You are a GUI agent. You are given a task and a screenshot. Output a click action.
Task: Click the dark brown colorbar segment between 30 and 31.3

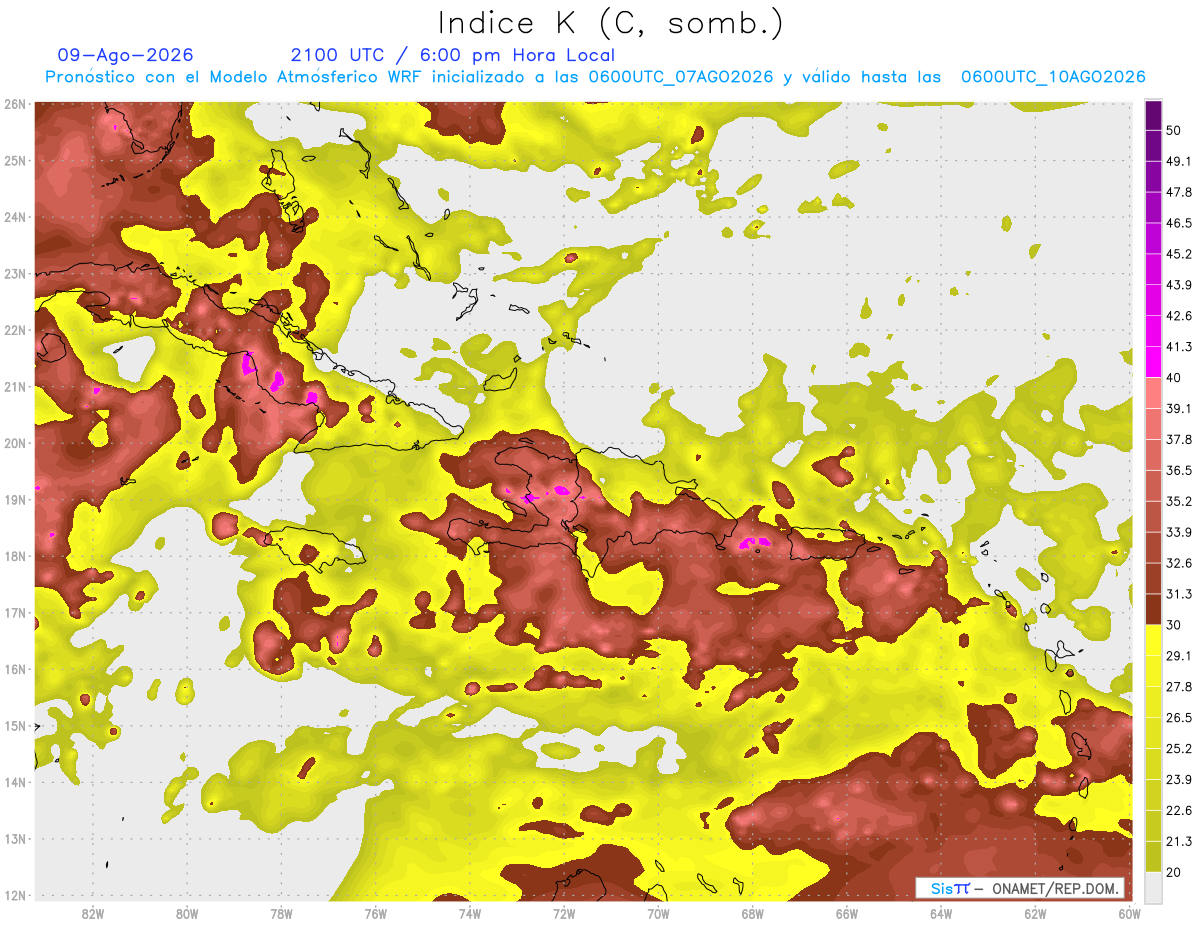(x=1153, y=609)
